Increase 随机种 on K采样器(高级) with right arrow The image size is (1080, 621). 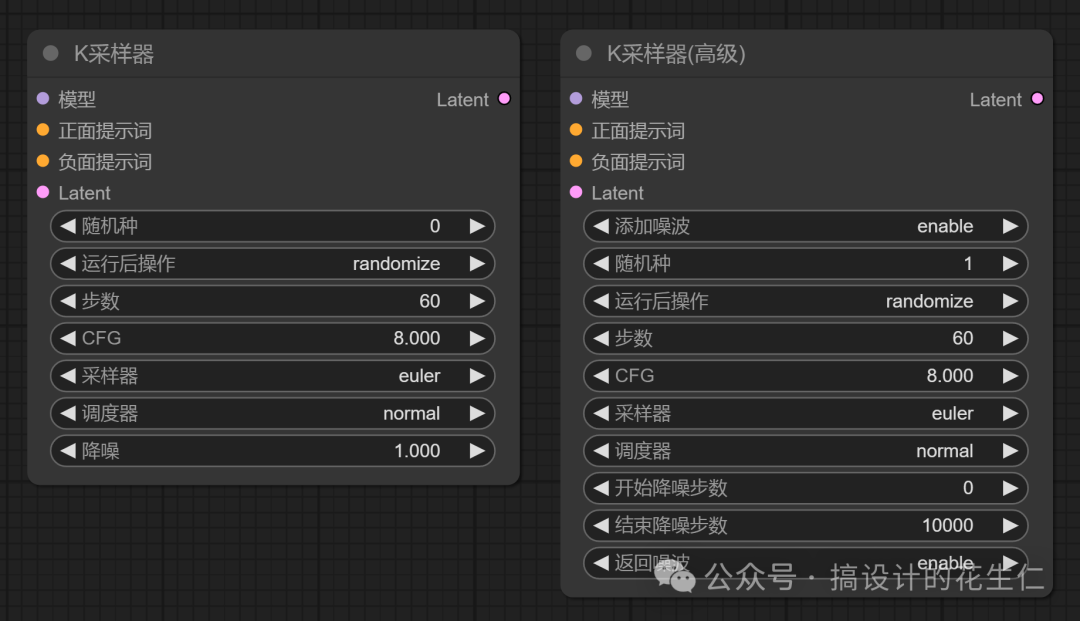[1011, 263]
